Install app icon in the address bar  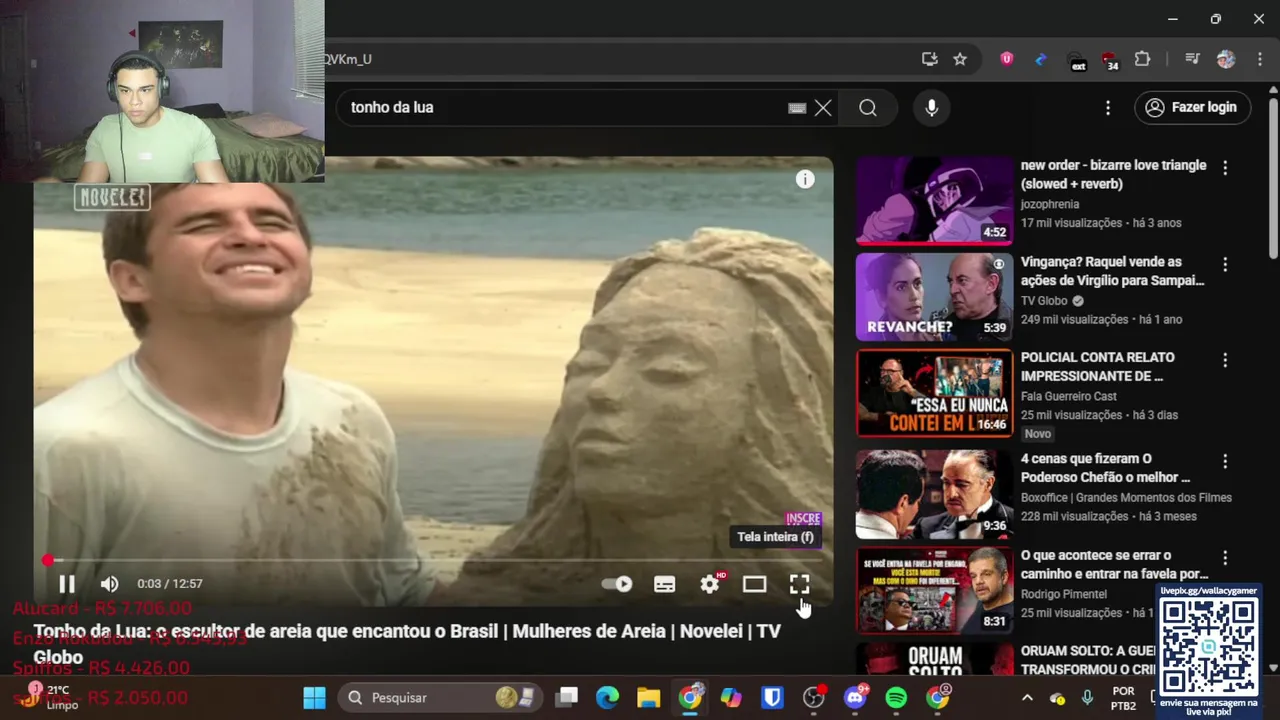tap(929, 59)
